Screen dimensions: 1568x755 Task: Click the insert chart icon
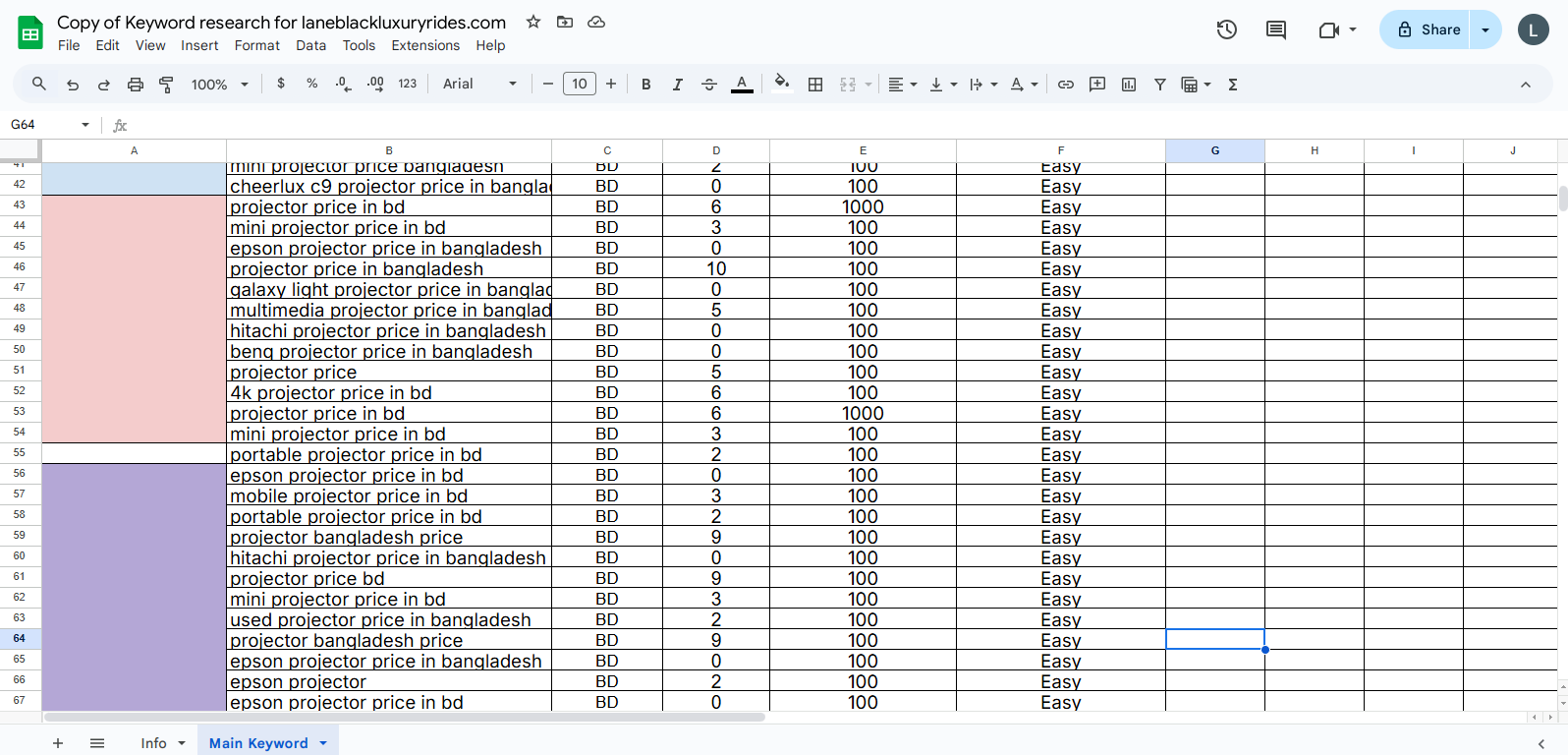pos(1129,85)
